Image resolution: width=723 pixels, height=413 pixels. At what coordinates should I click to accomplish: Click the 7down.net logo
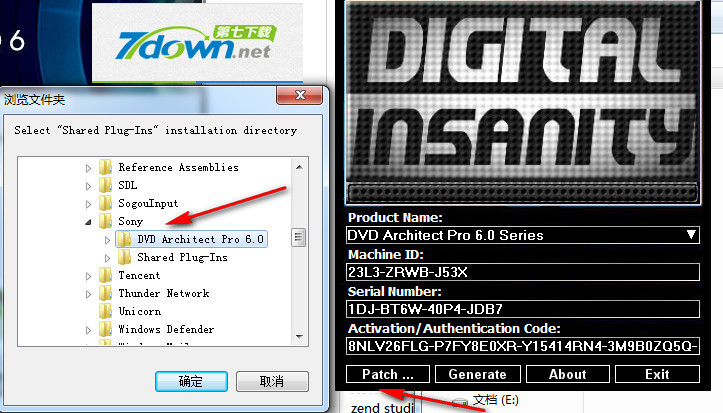pyautogui.click(x=197, y=43)
